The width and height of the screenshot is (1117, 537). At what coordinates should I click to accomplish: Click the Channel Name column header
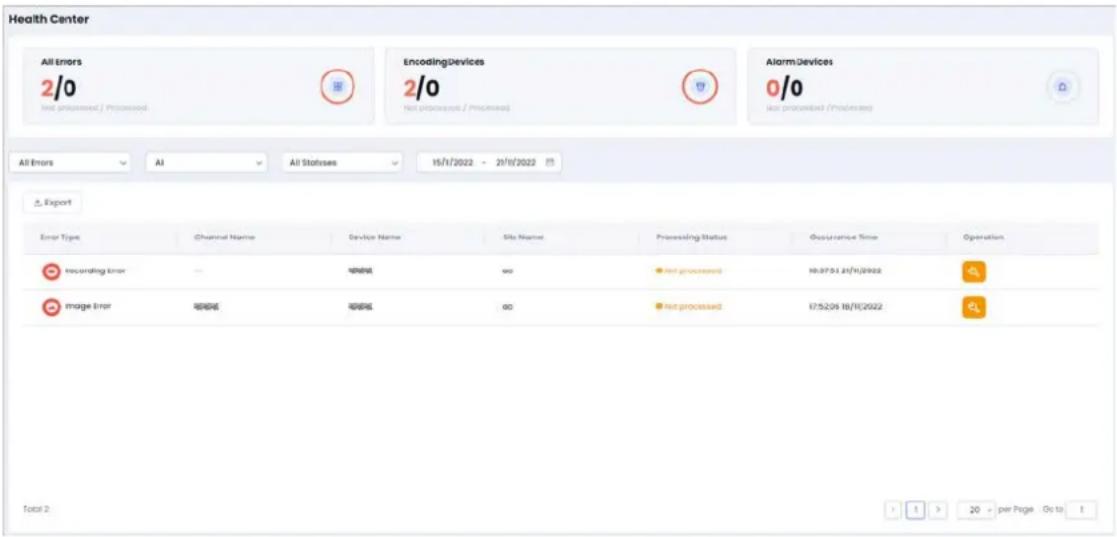(224, 237)
